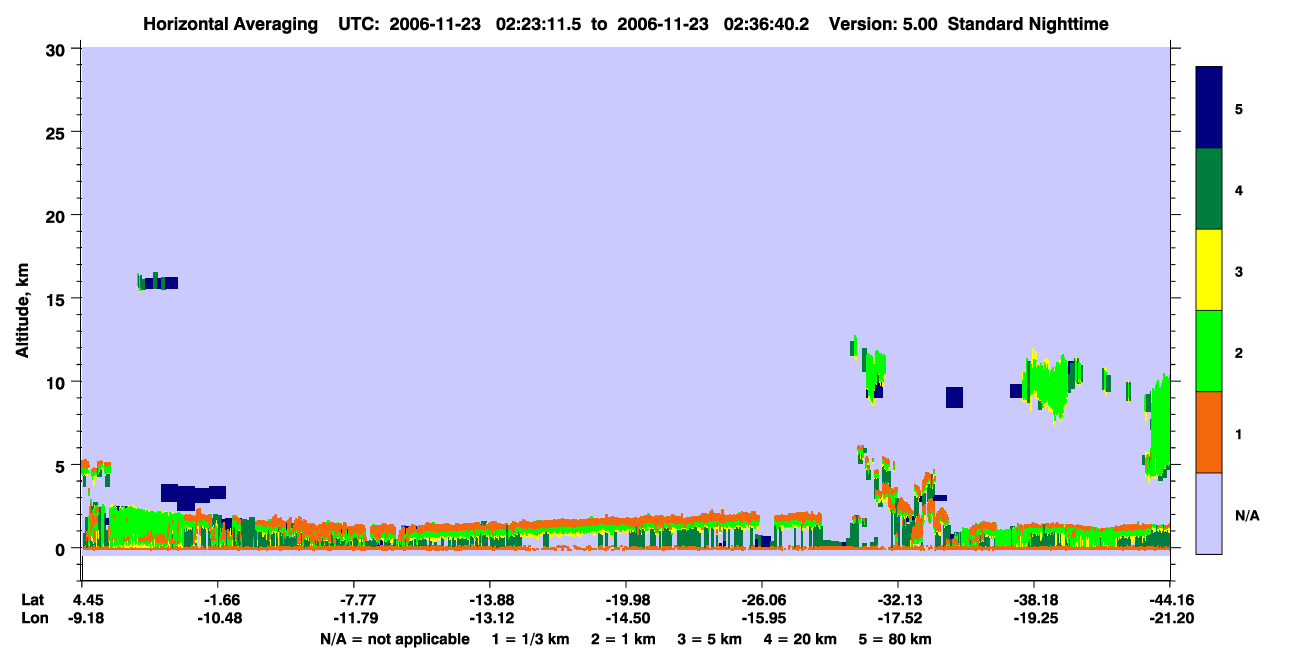Viewport: 1300px width, 667px height.
Task: Click longitude value -21.20
Action: (1169, 618)
